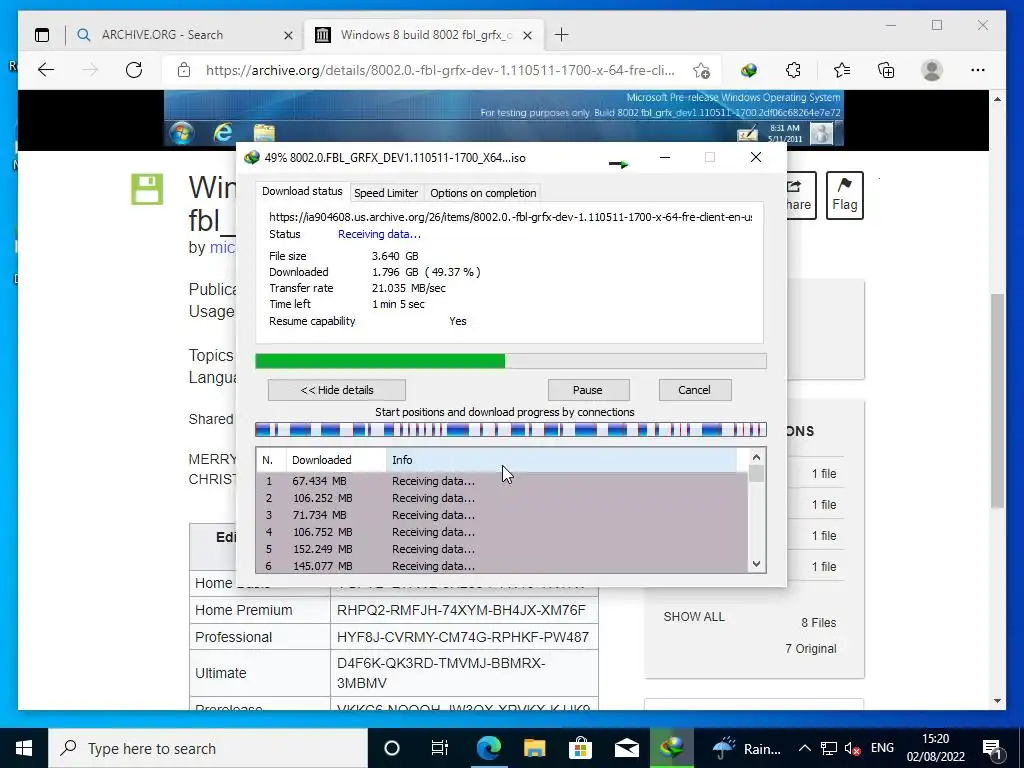The width and height of the screenshot is (1024, 768).
Task: Select connection row with 67.434 MB
Action: pos(502,481)
